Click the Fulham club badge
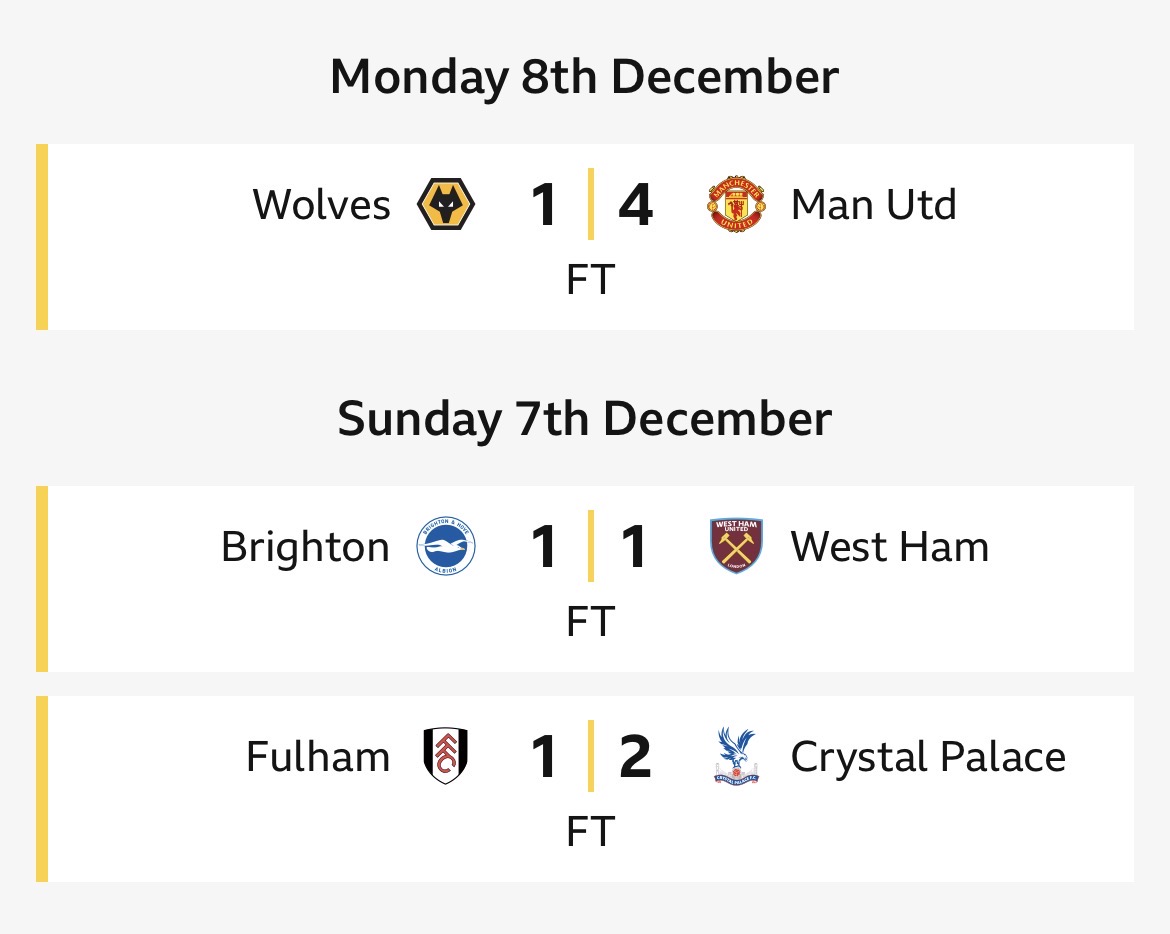The width and height of the screenshot is (1170, 934). click(446, 756)
